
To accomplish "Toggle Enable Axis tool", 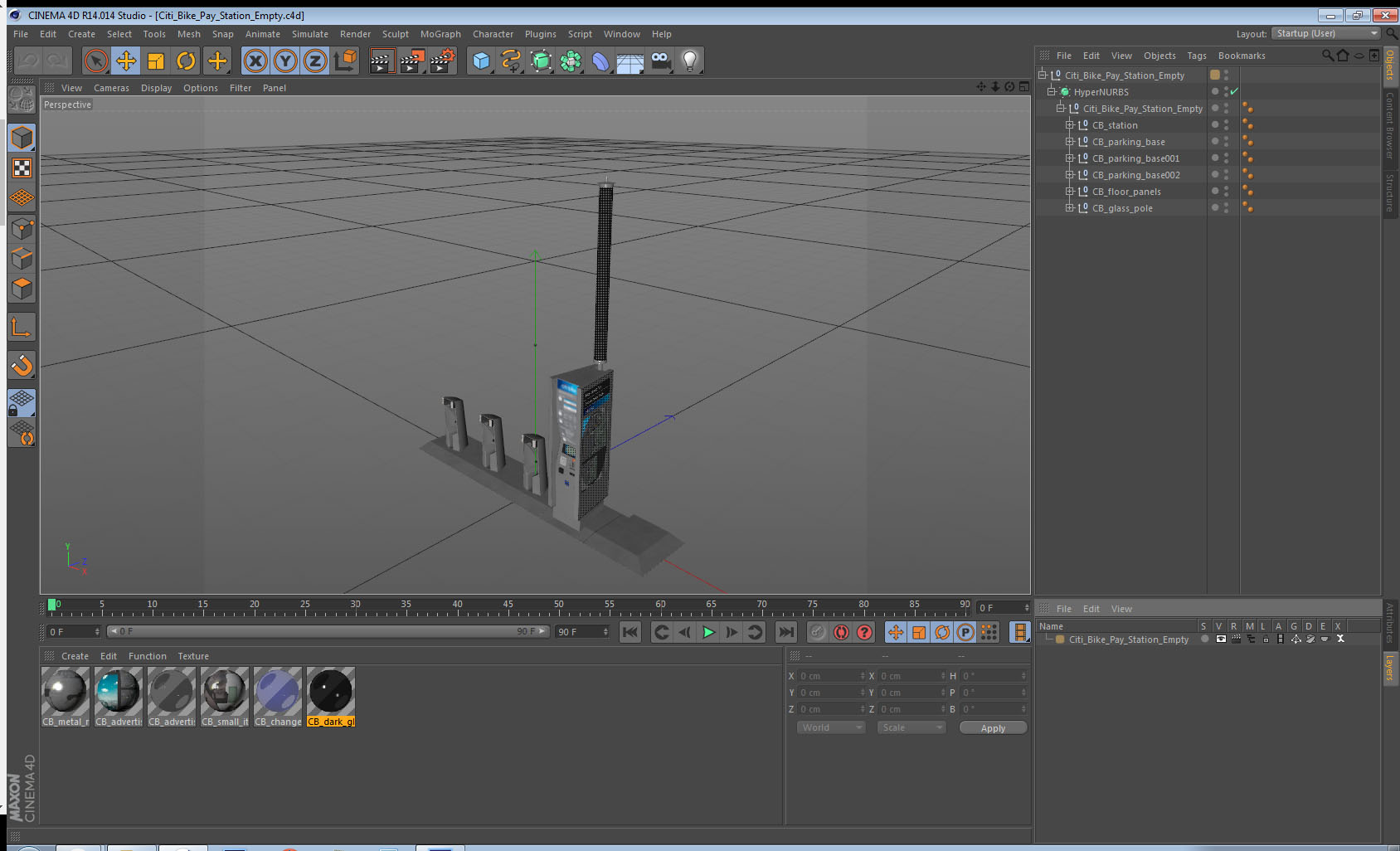I will [22, 327].
